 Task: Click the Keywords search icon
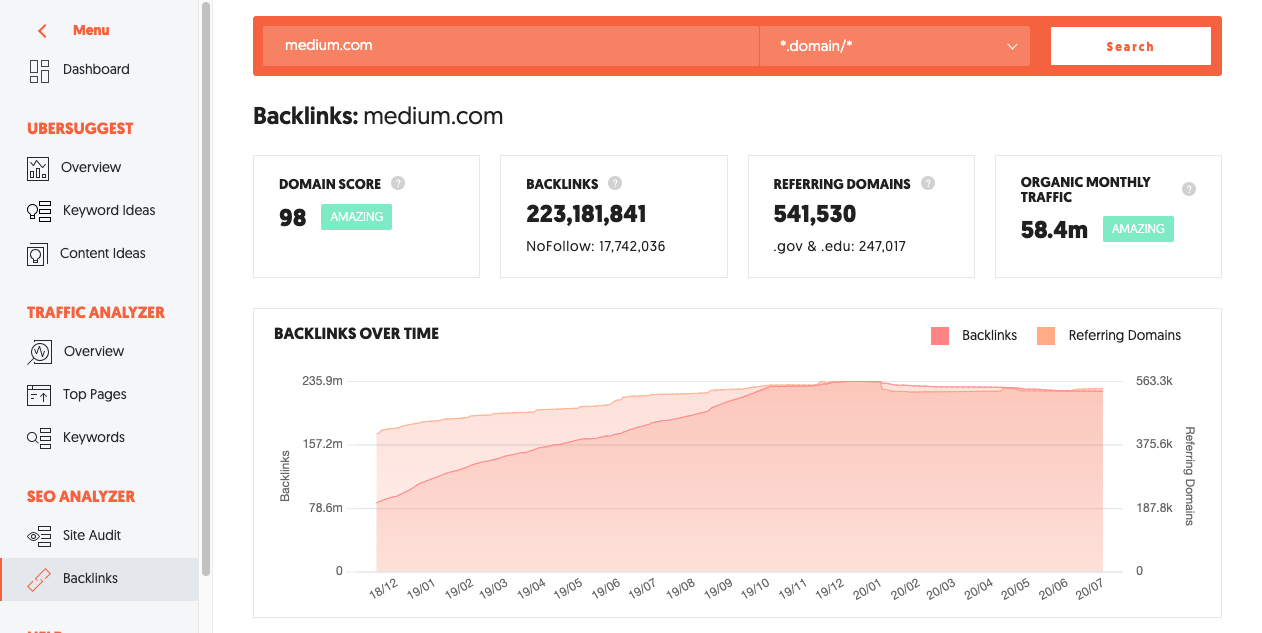click(39, 438)
